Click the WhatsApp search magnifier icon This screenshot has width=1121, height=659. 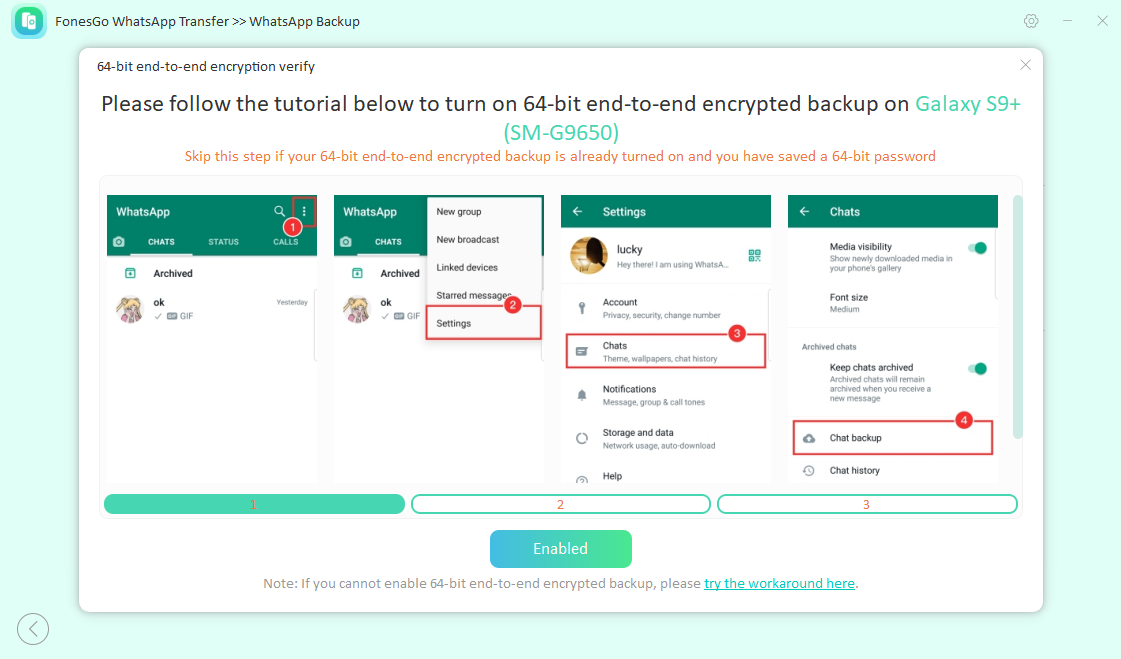pos(280,212)
